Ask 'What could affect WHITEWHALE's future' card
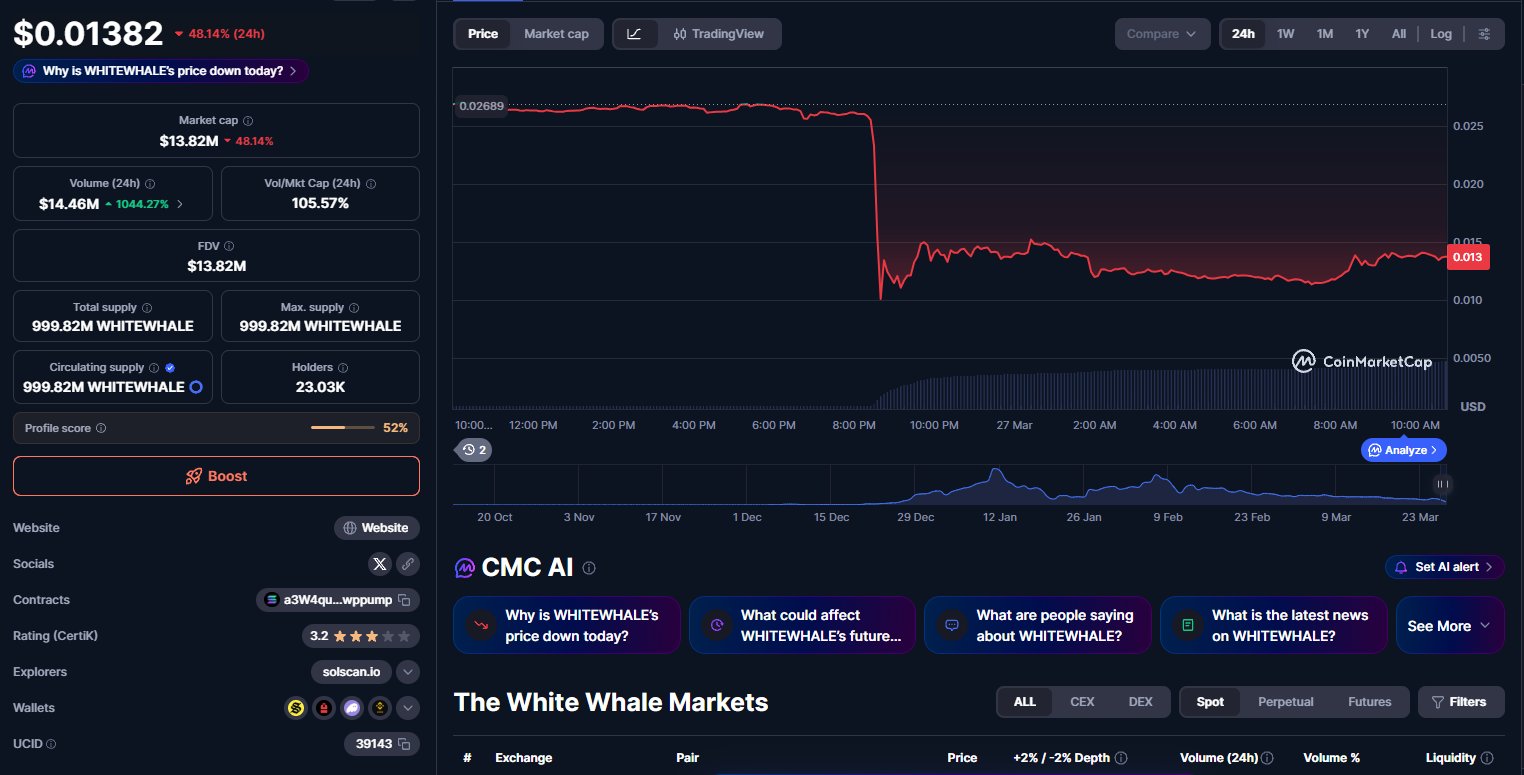1524x775 pixels. tap(802, 626)
